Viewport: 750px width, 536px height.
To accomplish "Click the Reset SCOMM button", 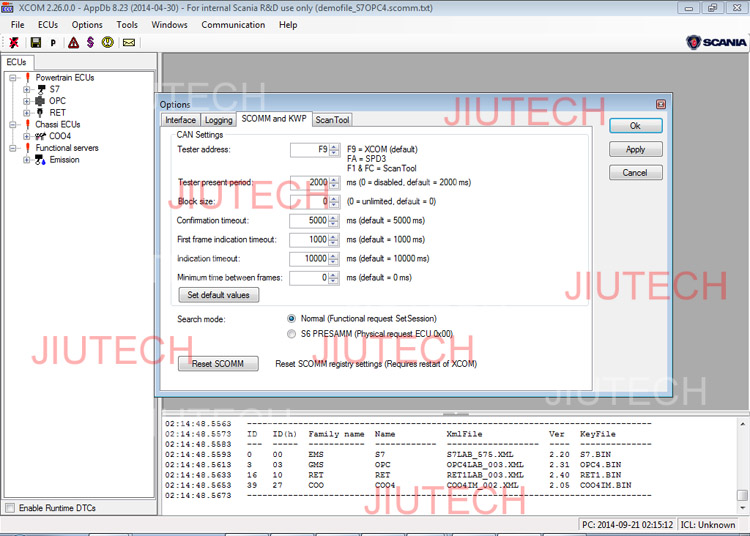I will click(x=218, y=364).
